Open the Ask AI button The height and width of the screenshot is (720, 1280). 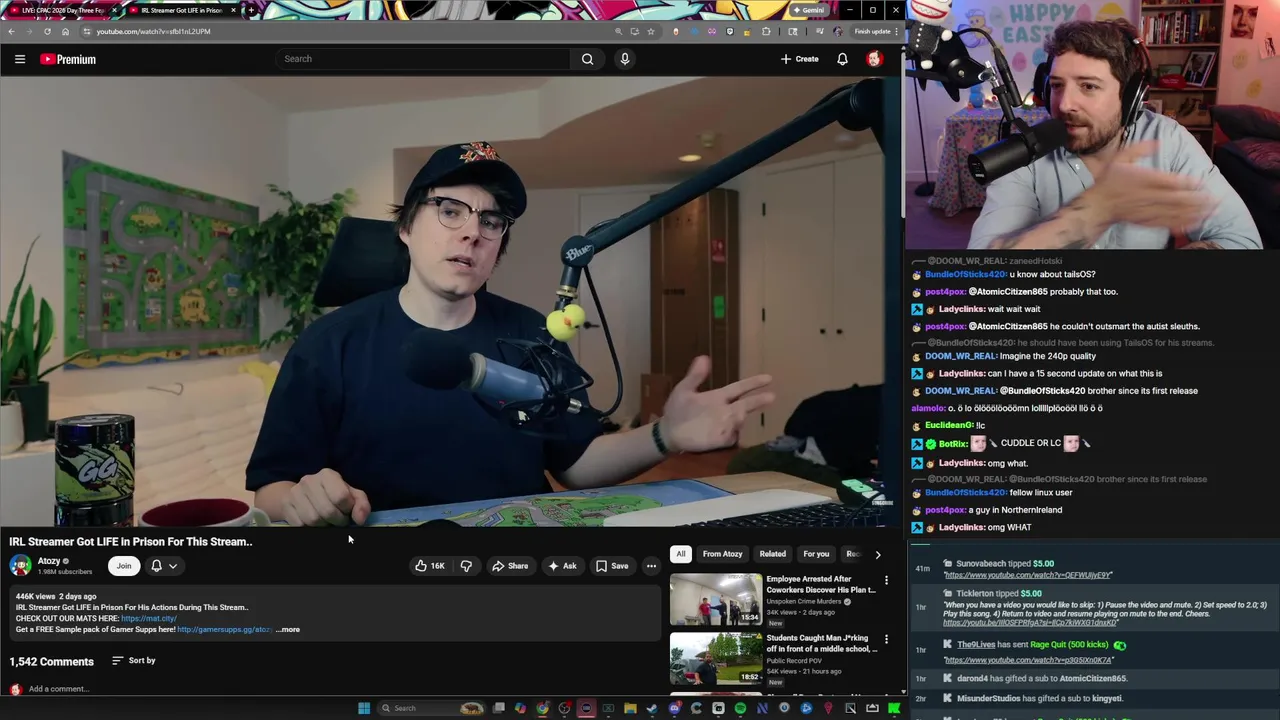[x=561, y=566]
